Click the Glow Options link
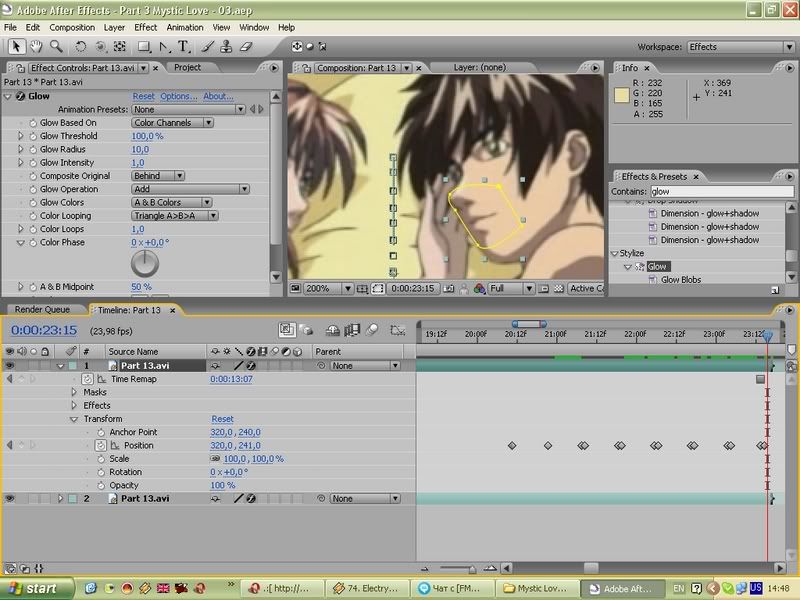This screenshot has height=600, width=800. tap(179, 96)
